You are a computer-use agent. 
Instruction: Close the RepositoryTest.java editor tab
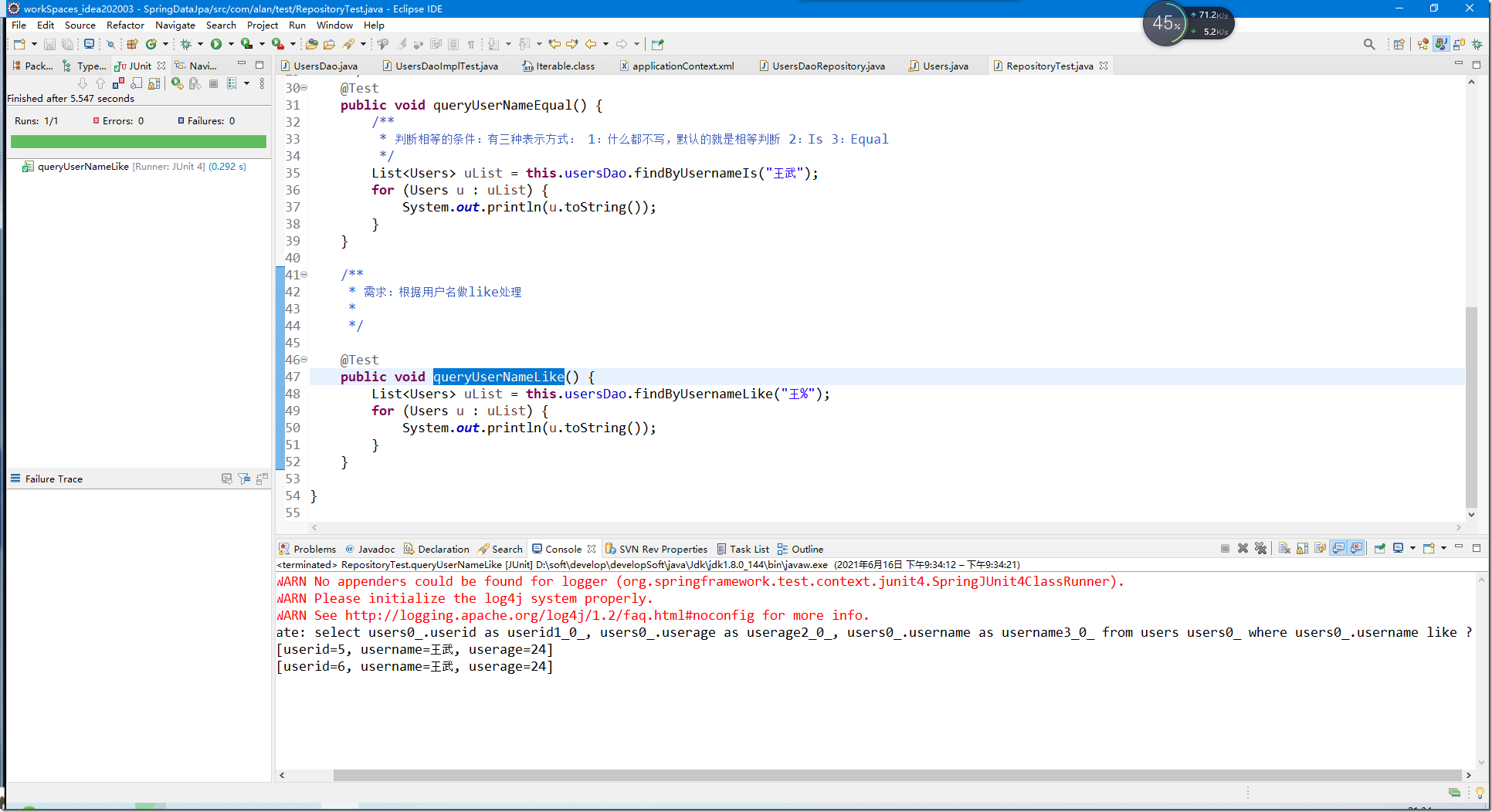pos(1104,66)
